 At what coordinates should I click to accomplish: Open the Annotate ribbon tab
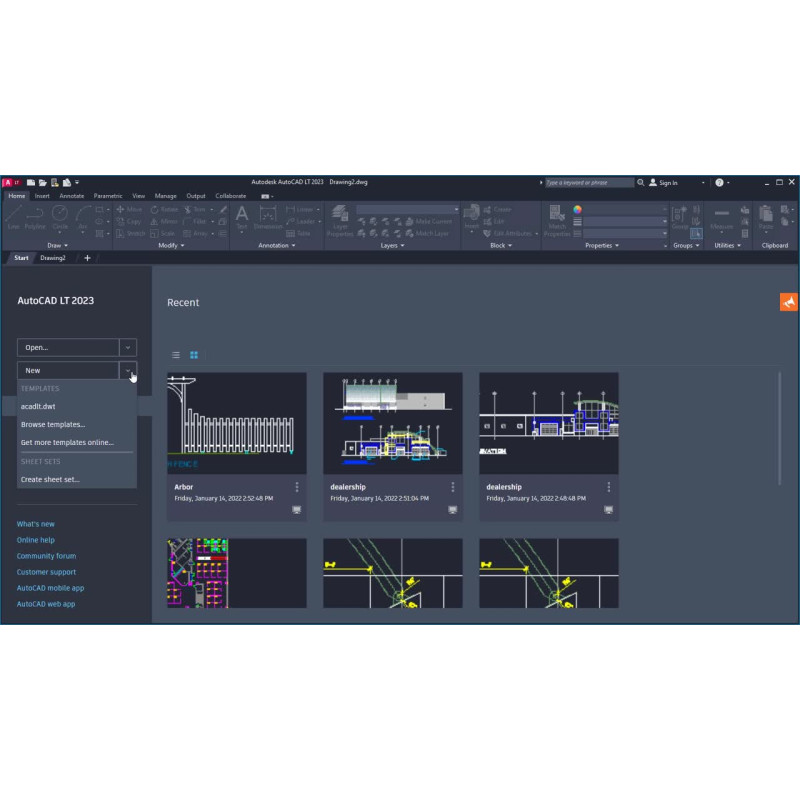[72, 196]
